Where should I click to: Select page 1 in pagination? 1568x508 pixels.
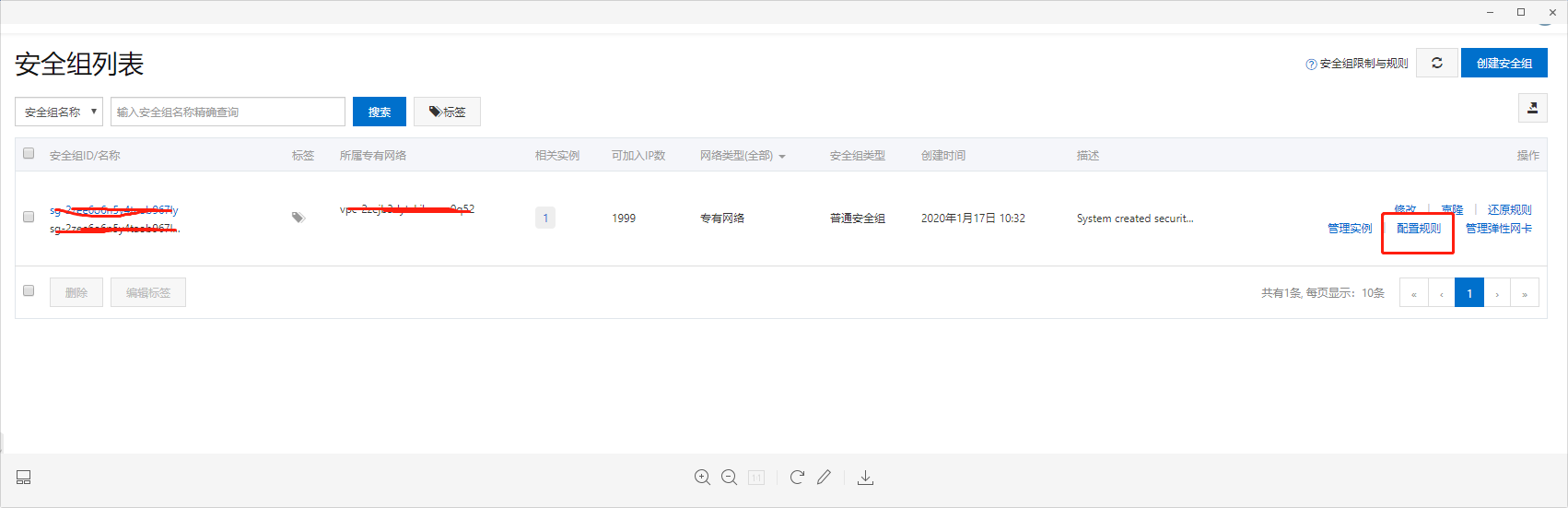tap(1469, 293)
